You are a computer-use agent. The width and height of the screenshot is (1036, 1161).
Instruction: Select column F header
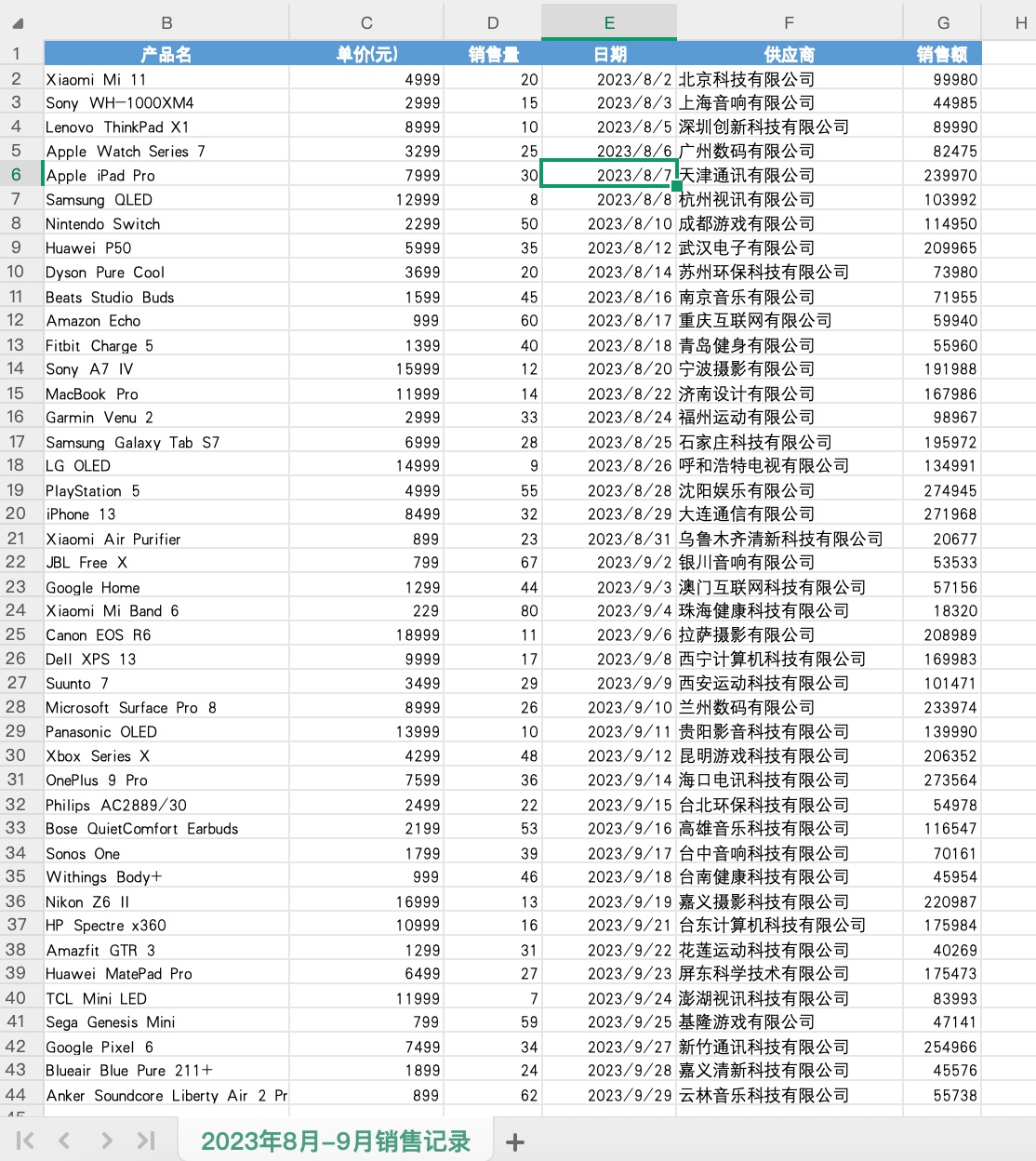[x=789, y=22]
